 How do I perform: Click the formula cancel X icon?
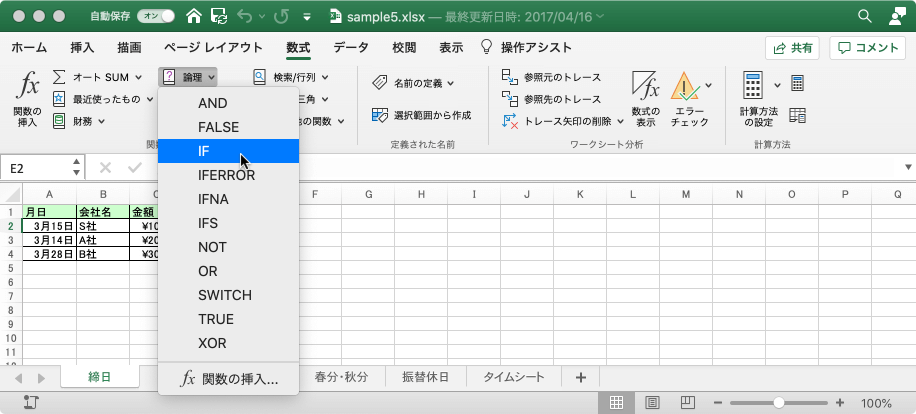pos(105,168)
